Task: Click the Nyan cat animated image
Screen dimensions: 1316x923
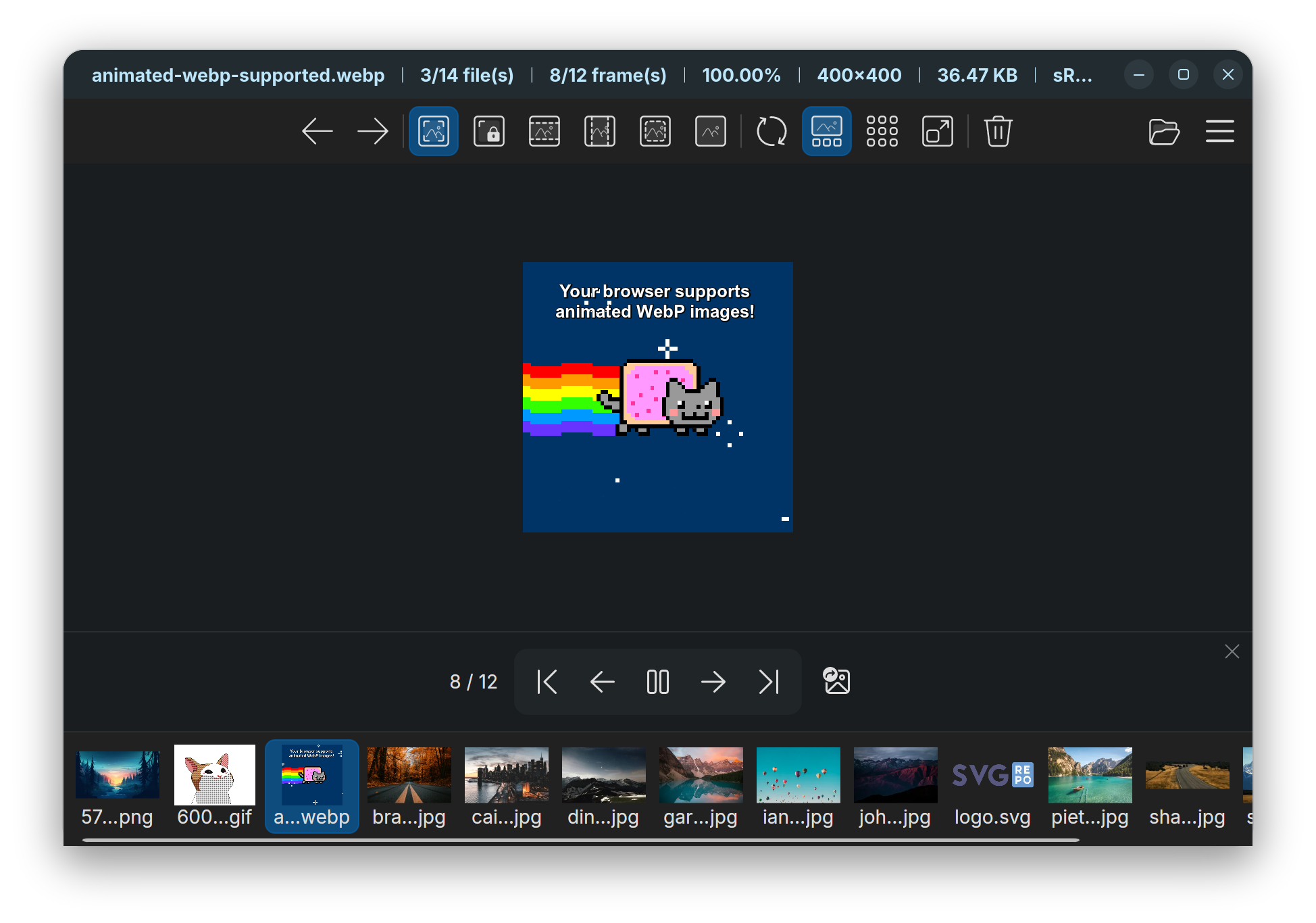Action: pos(658,397)
